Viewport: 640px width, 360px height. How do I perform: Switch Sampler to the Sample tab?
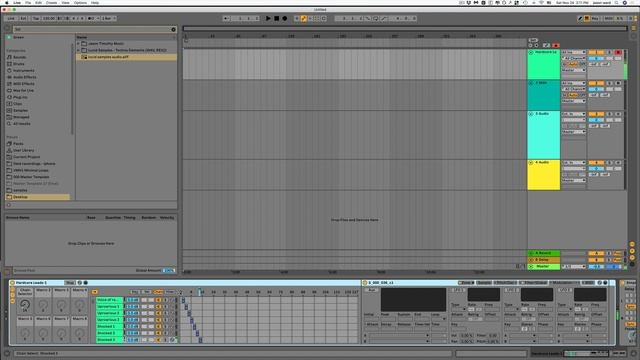[x=484, y=282]
